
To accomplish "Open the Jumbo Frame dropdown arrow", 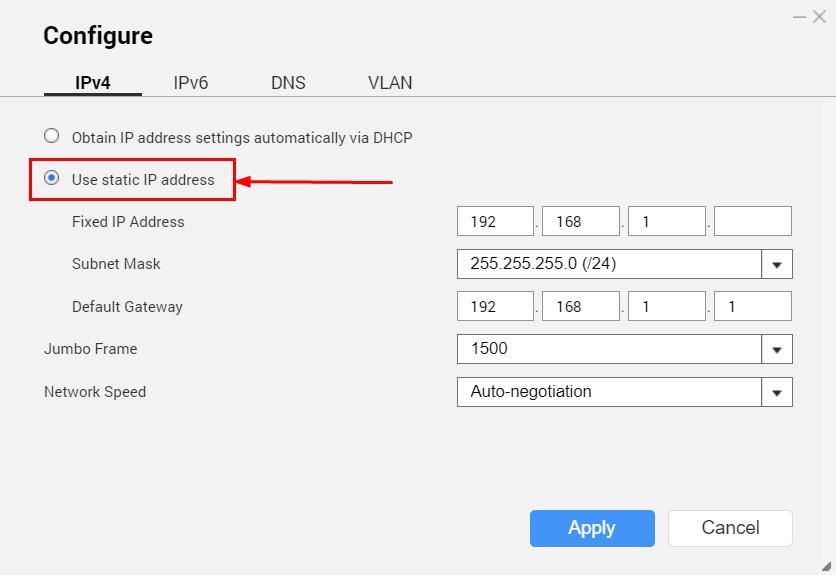I will point(777,350).
